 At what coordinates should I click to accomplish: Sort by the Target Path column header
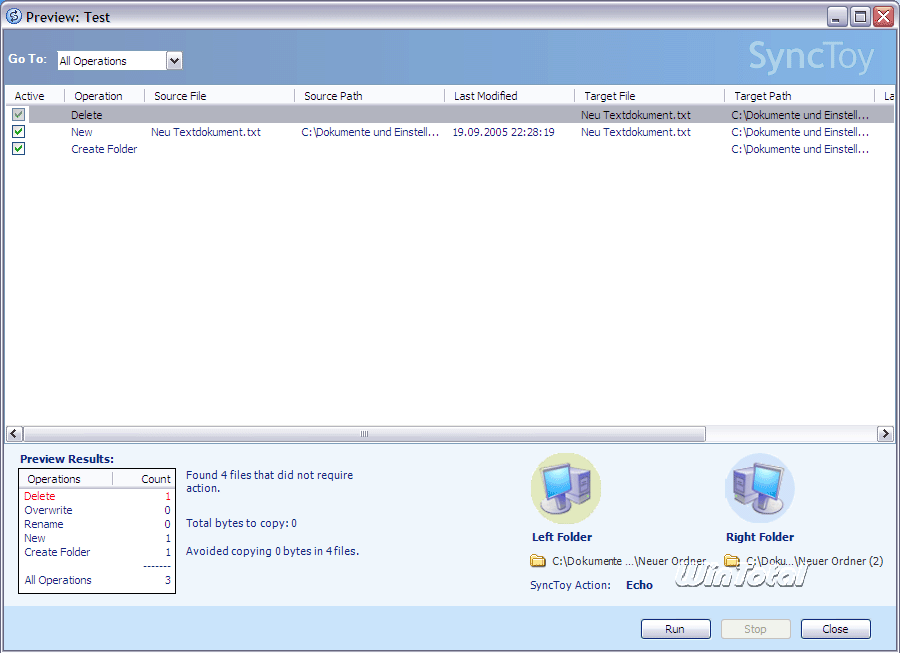[799, 96]
